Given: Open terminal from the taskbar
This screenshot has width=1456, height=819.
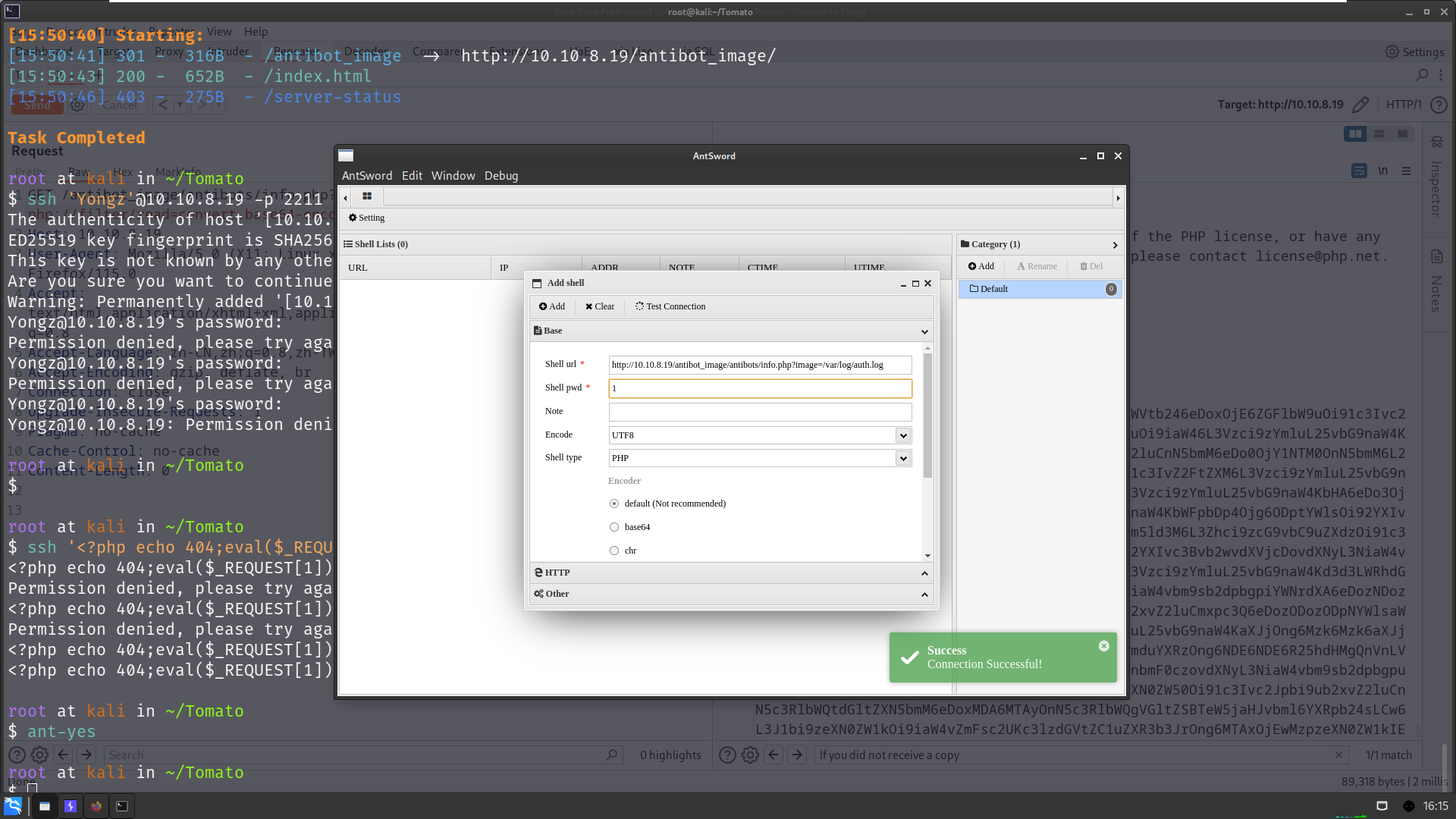Looking at the screenshot, I should 122,806.
